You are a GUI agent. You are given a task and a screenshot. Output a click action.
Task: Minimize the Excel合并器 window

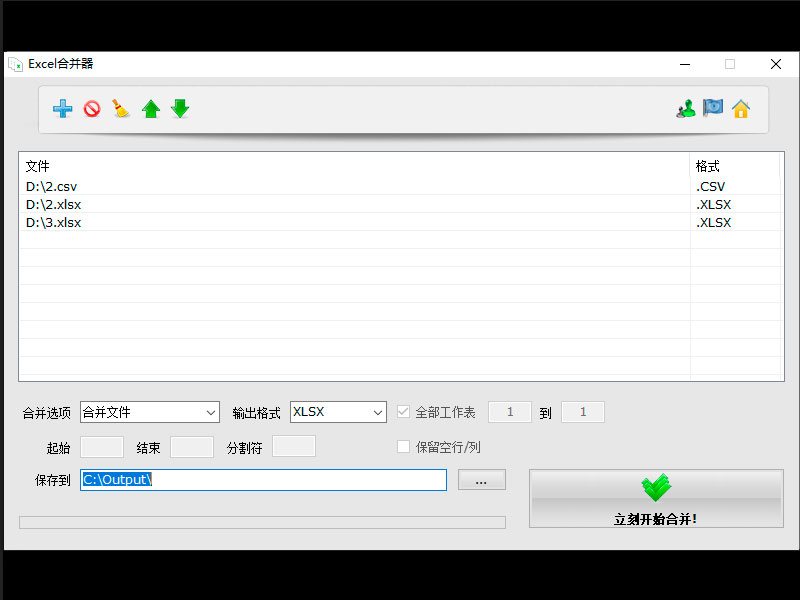tap(685, 64)
